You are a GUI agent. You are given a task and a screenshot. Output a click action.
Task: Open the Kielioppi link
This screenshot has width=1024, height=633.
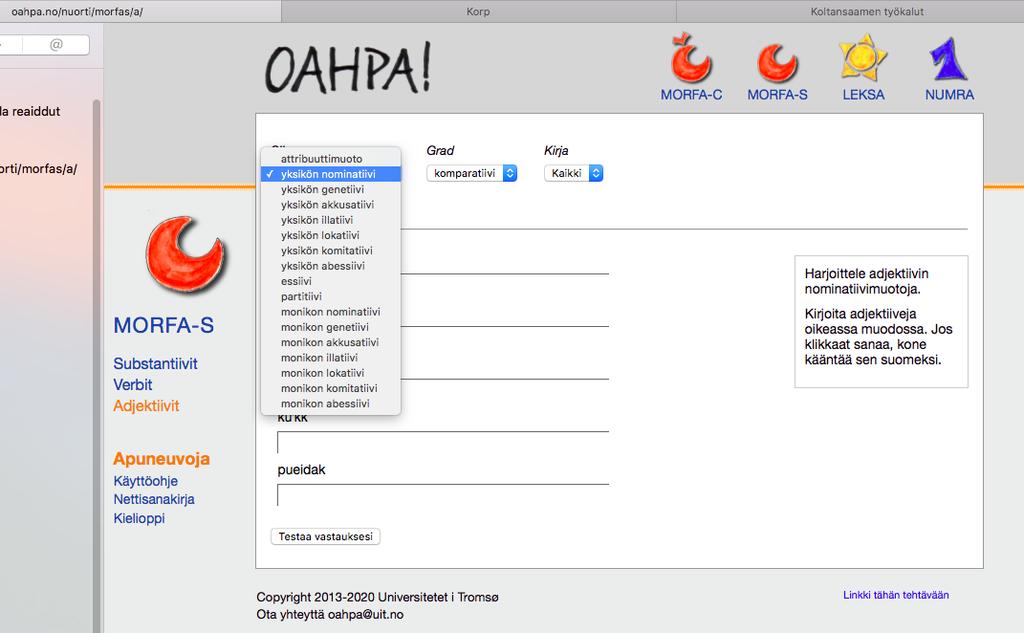click(139, 518)
